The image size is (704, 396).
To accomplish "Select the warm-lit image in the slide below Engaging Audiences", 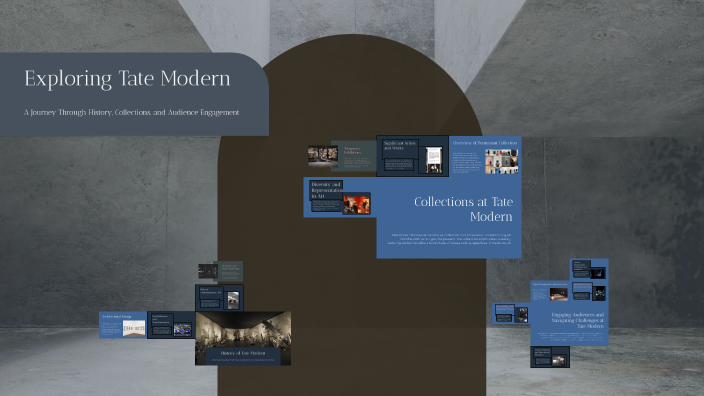I will (x=559, y=361).
